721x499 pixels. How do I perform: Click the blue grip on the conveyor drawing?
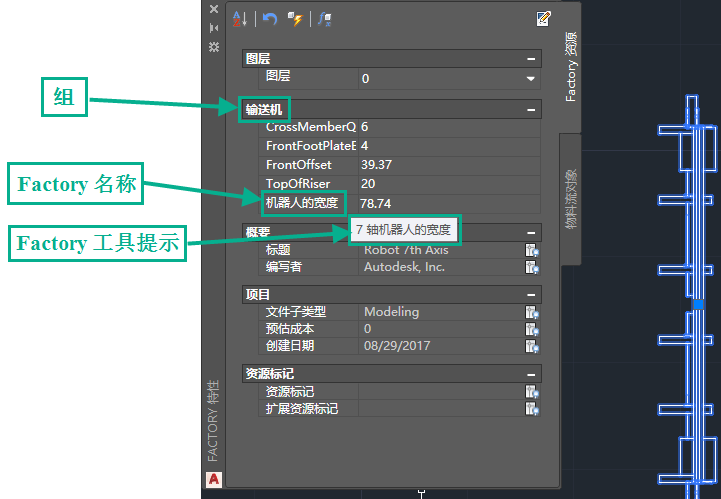pos(698,304)
